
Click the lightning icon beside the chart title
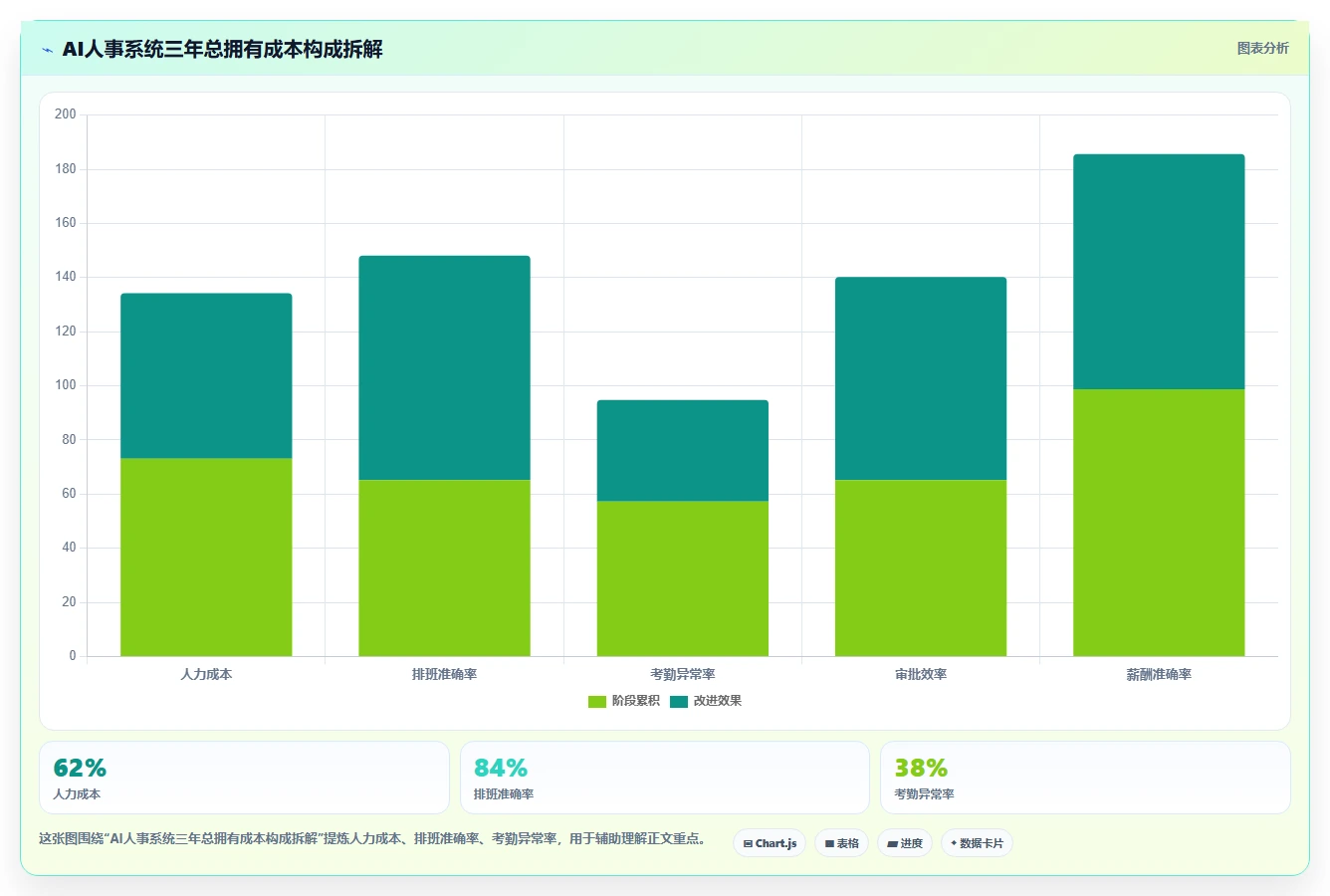pos(47,50)
